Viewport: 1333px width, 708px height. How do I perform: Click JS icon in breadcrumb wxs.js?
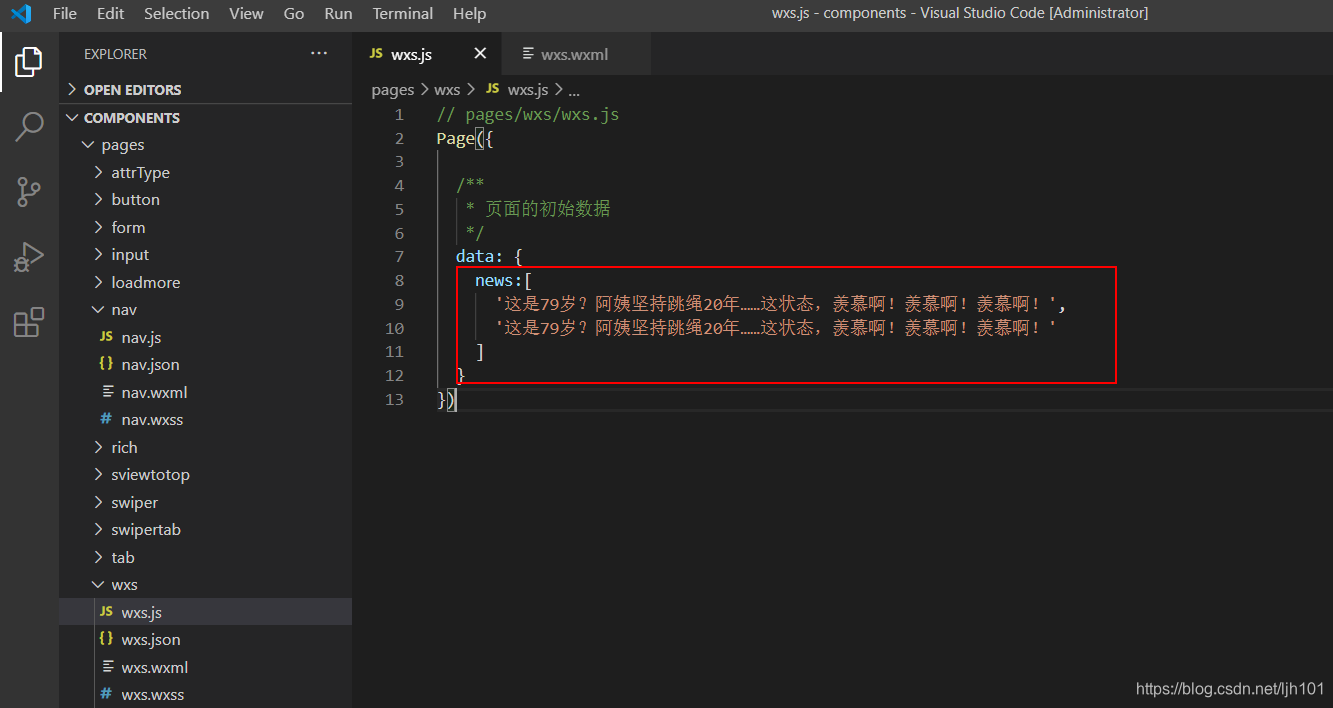tap(492, 89)
